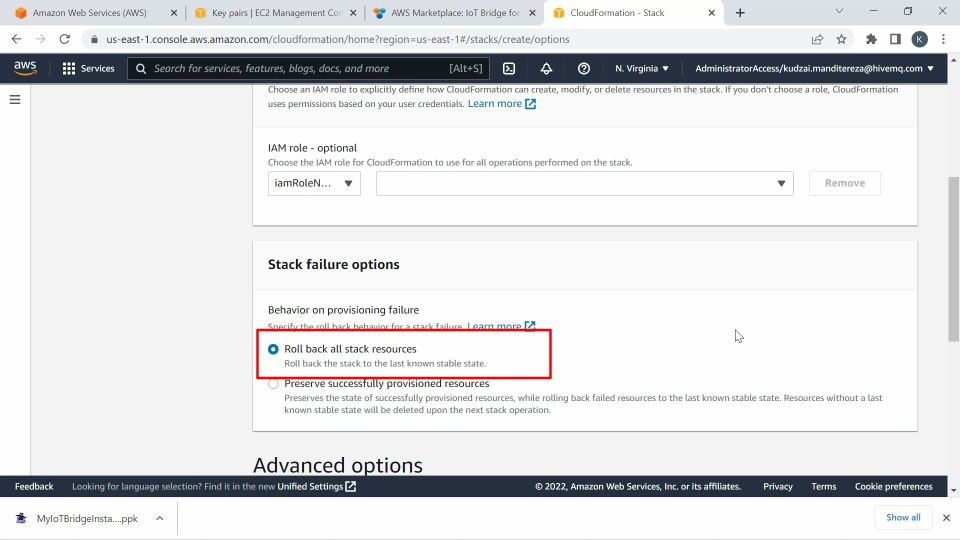Open the browser extensions puzzle icon

click(871, 39)
